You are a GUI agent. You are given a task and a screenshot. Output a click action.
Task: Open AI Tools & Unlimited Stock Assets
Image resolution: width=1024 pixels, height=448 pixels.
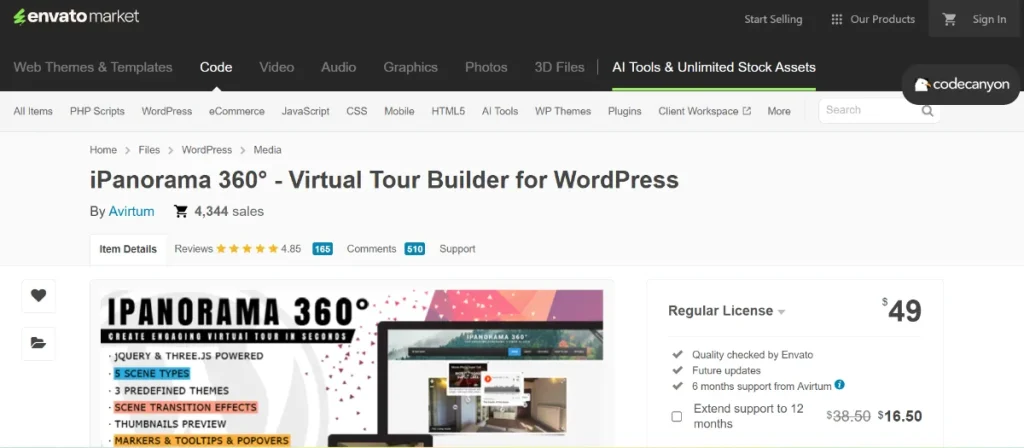[714, 67]
